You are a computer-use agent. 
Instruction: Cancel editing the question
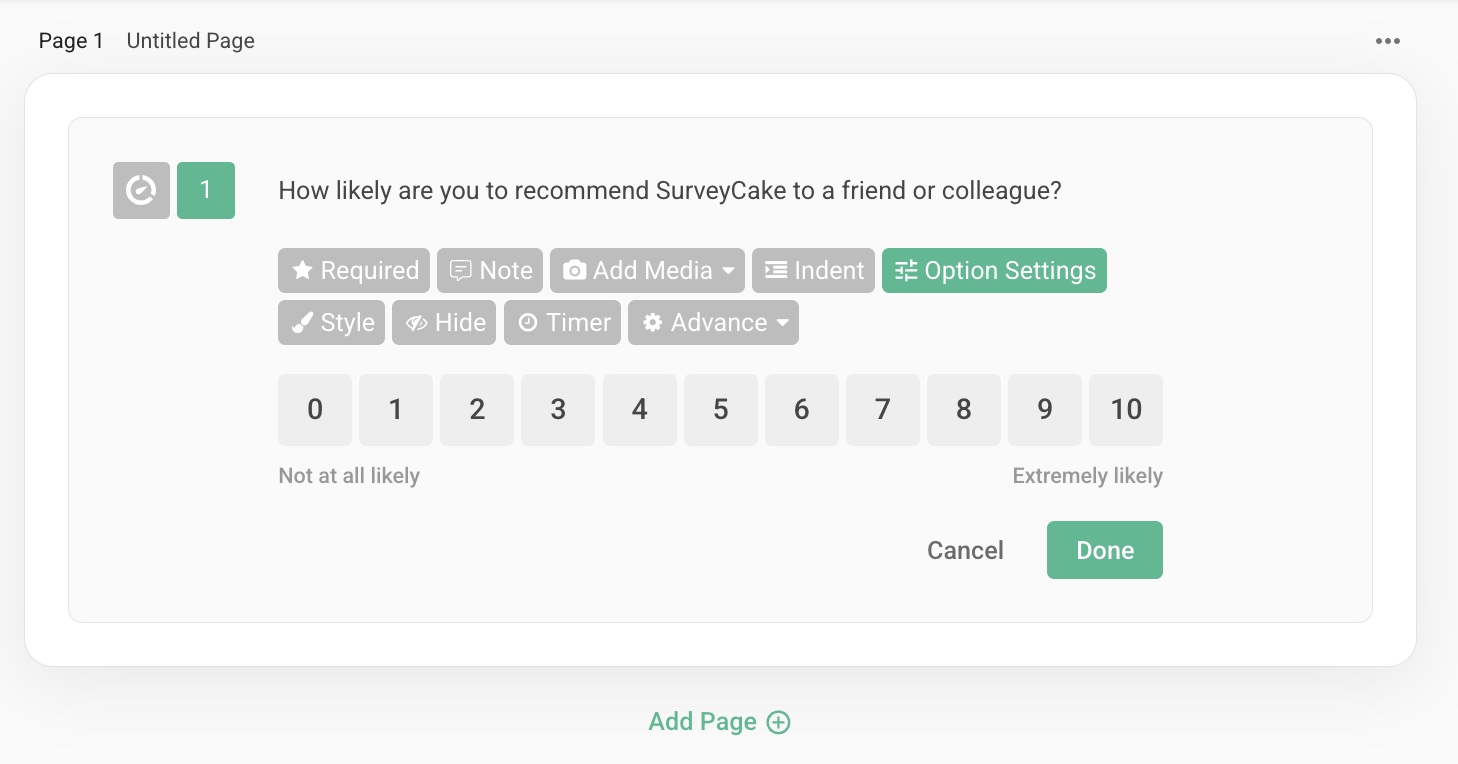point(964,549)
